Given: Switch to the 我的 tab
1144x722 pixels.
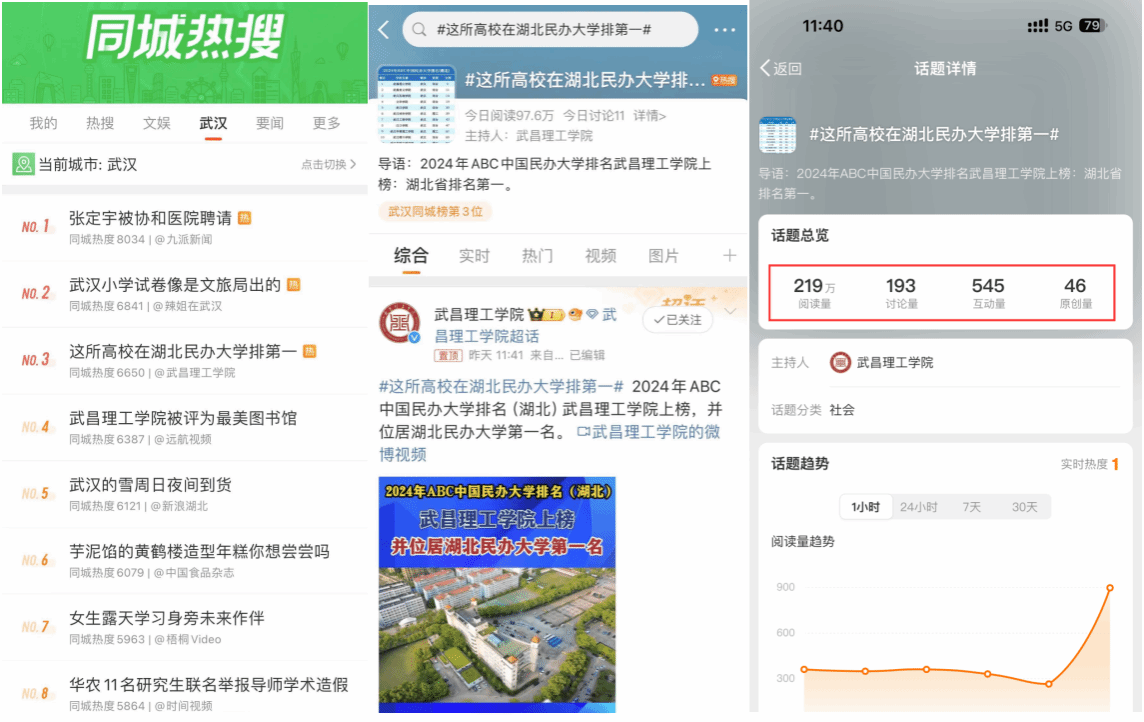Looking at the screenshot, I should [x=43, y=123].
